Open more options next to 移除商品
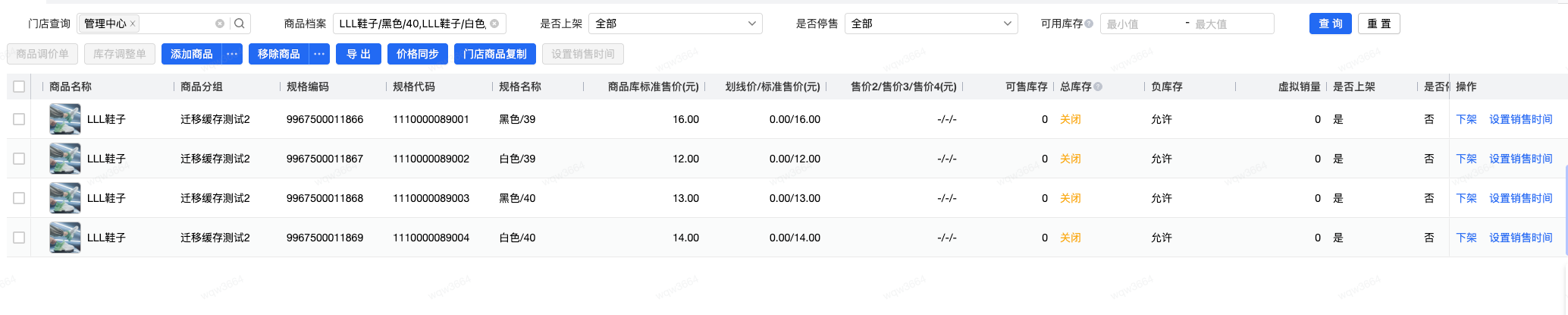 [x=319, y=54]
